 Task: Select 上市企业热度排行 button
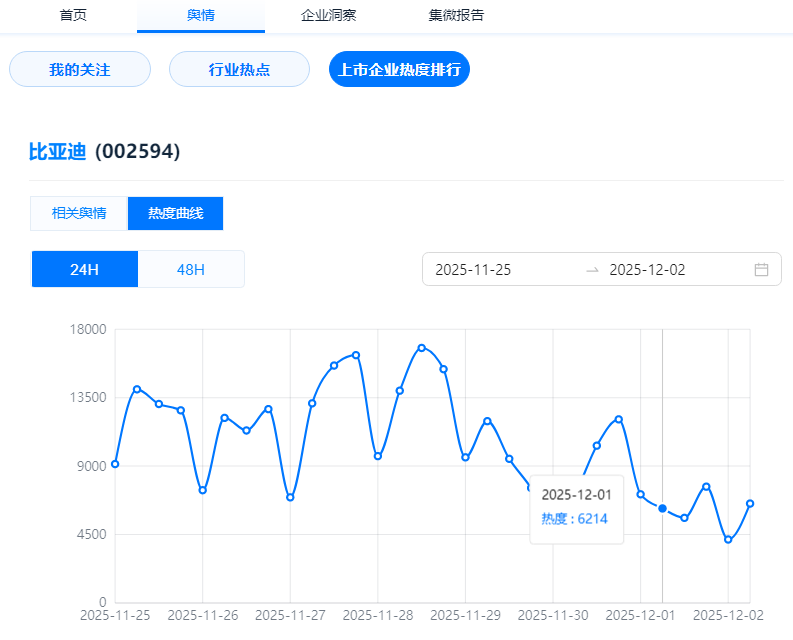pos(399,70)
